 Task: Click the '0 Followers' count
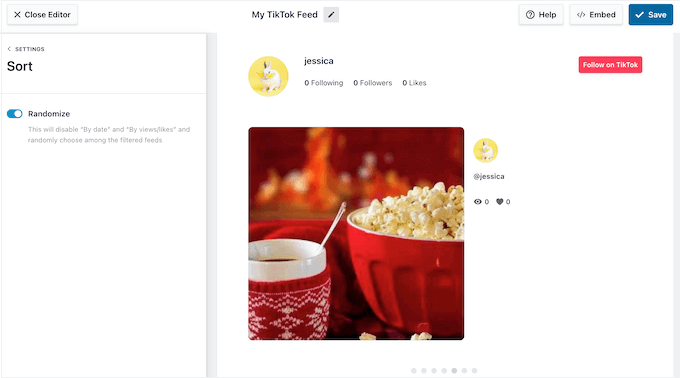(373, 83)
